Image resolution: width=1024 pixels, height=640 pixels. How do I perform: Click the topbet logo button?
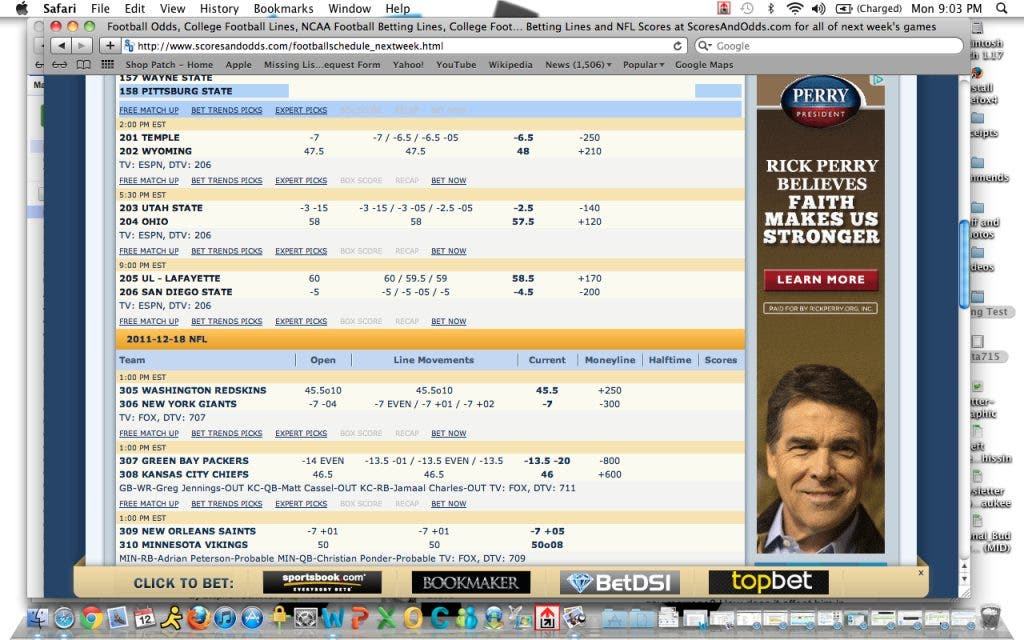click(x=769, y=582)
